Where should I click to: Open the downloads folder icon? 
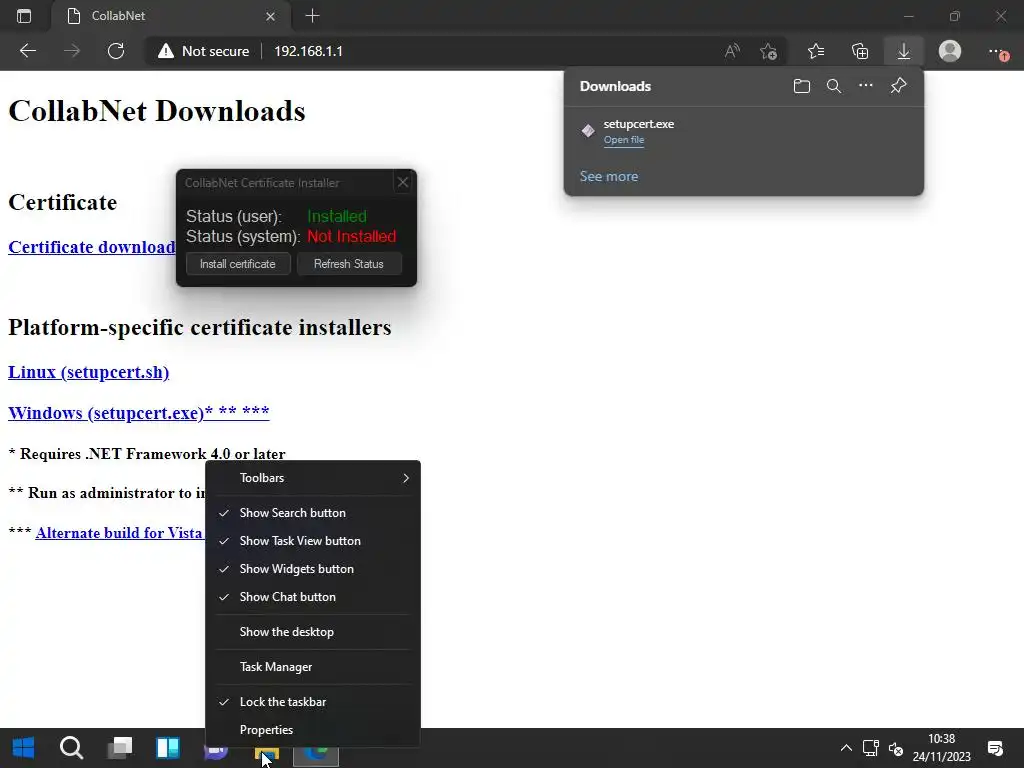[x=802, y=86]
